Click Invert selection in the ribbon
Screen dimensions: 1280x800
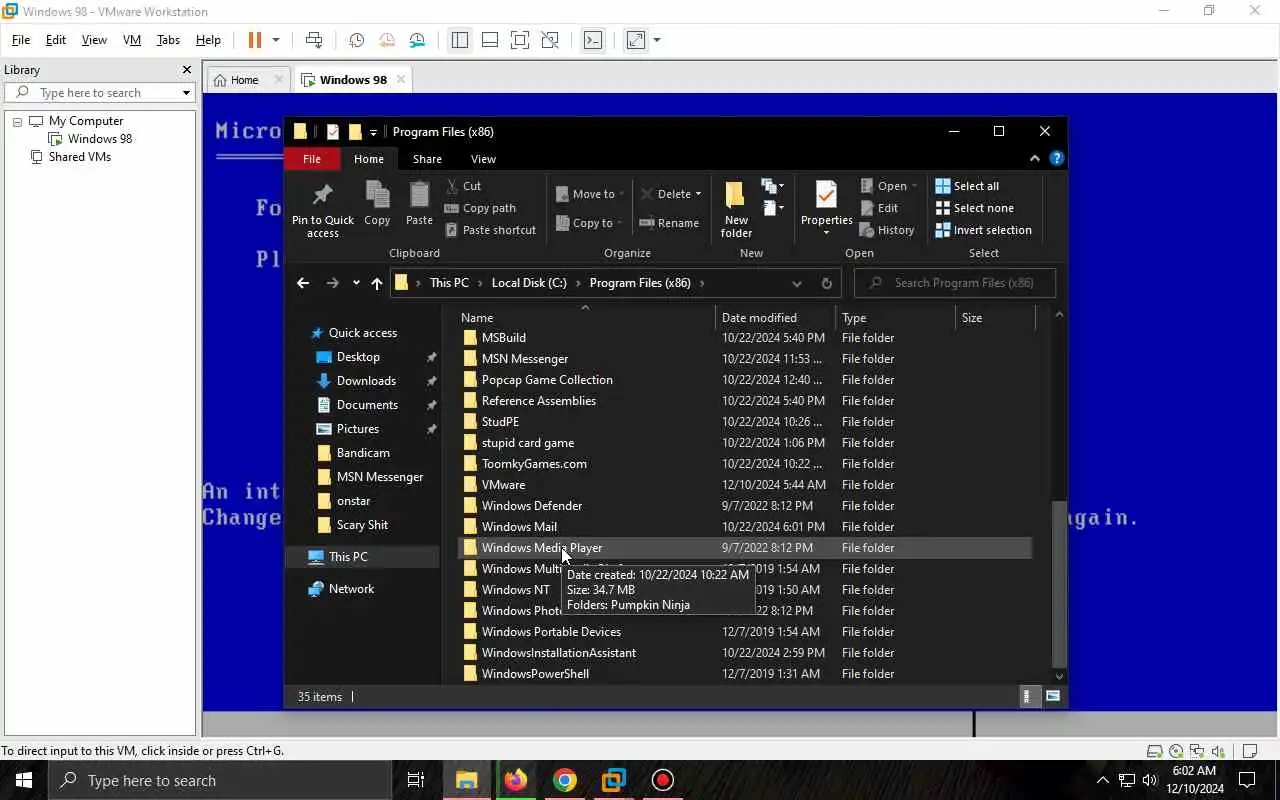tap(983, 230)
